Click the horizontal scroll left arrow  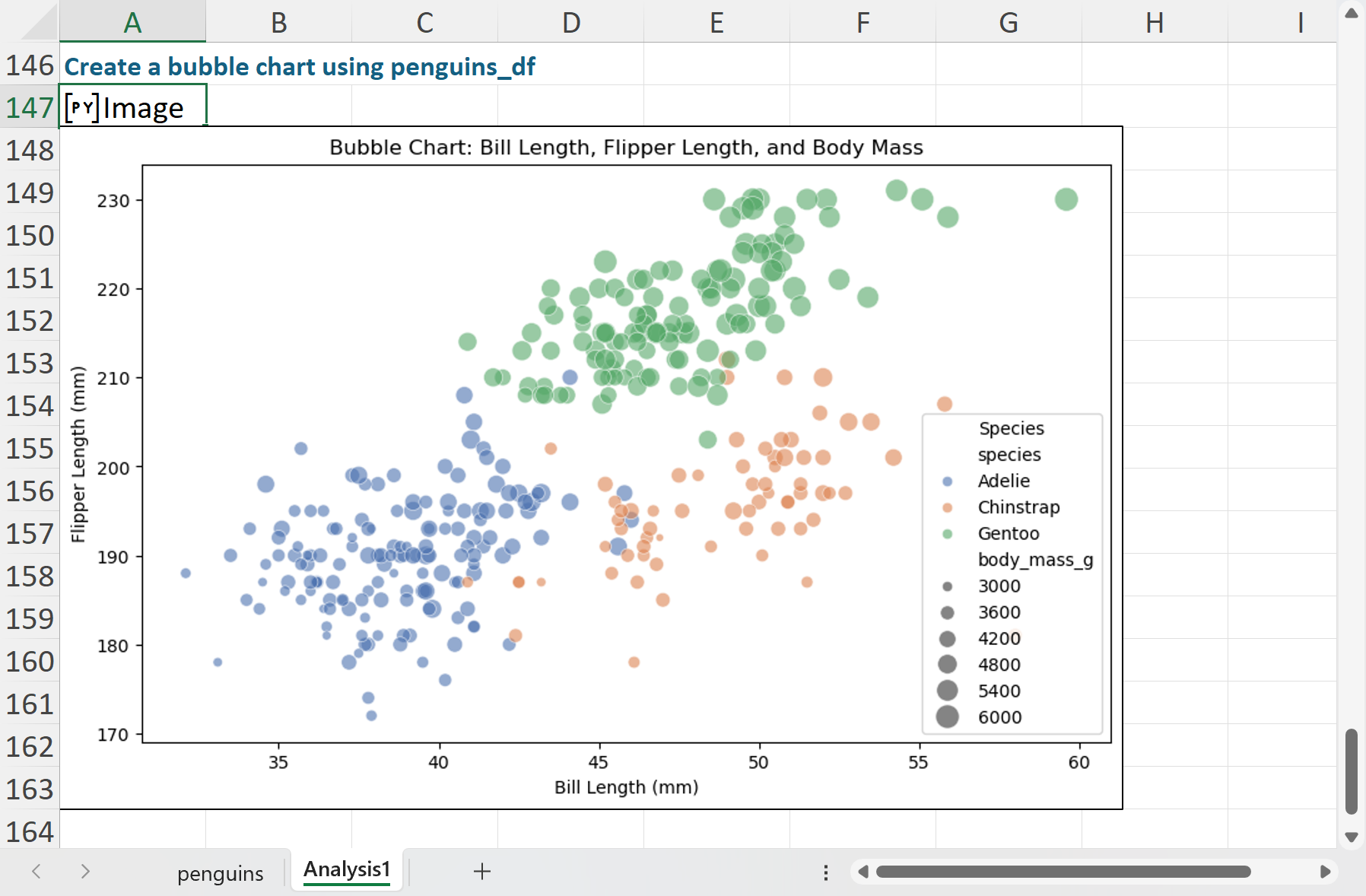coord(862,872)
